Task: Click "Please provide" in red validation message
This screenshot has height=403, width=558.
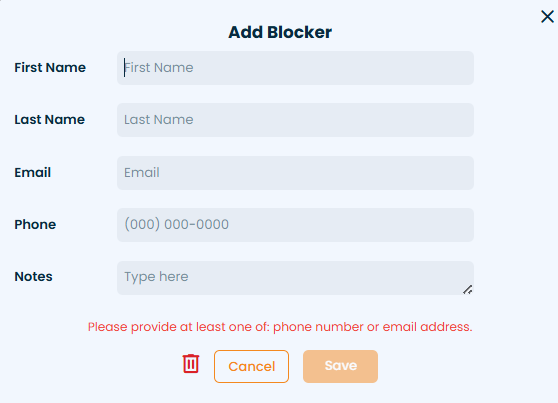Action: pyautogui.click(x=132, y=327)
